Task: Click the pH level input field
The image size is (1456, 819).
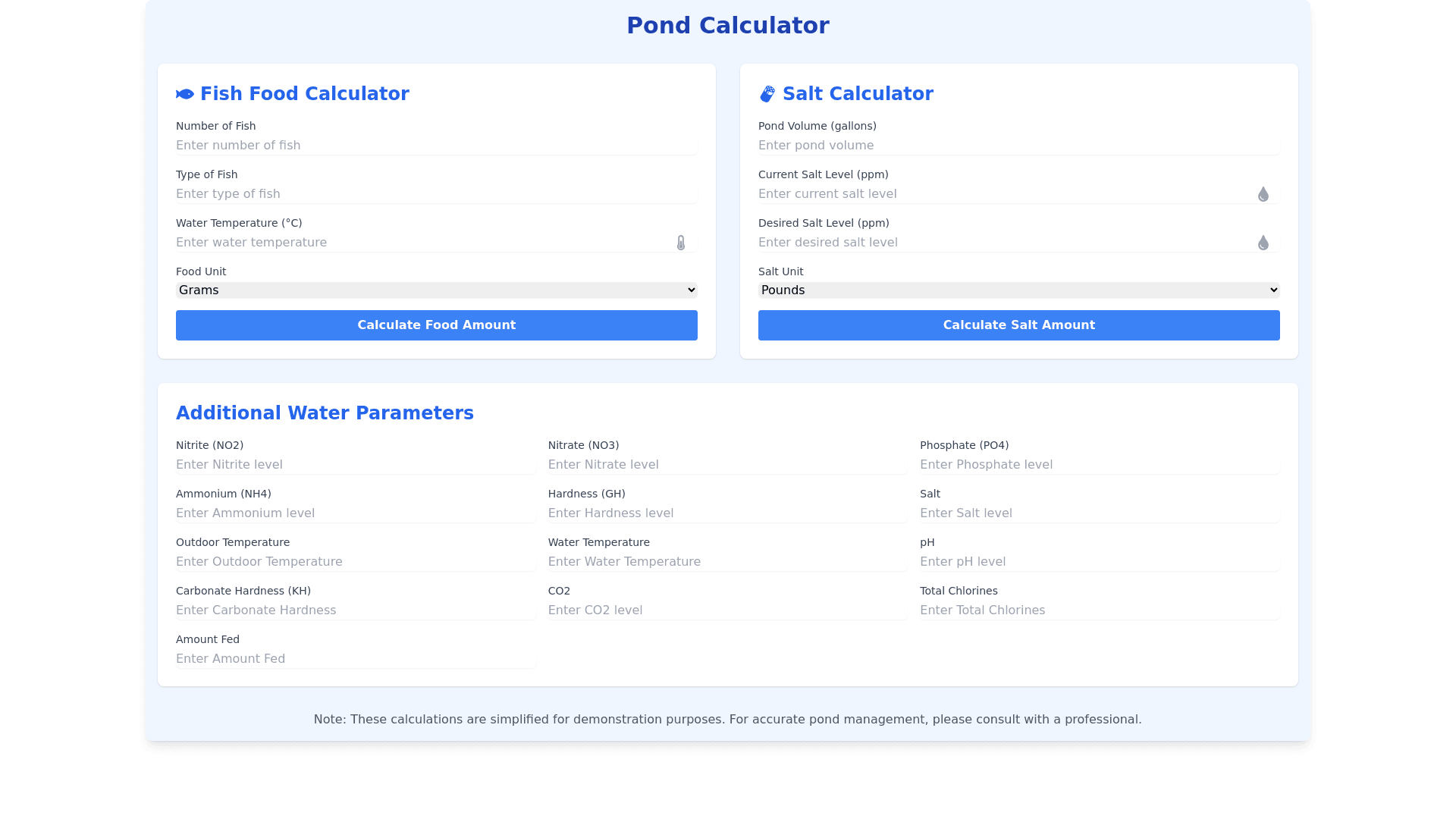Action: pyautogui.click(x=1099, y=562)
